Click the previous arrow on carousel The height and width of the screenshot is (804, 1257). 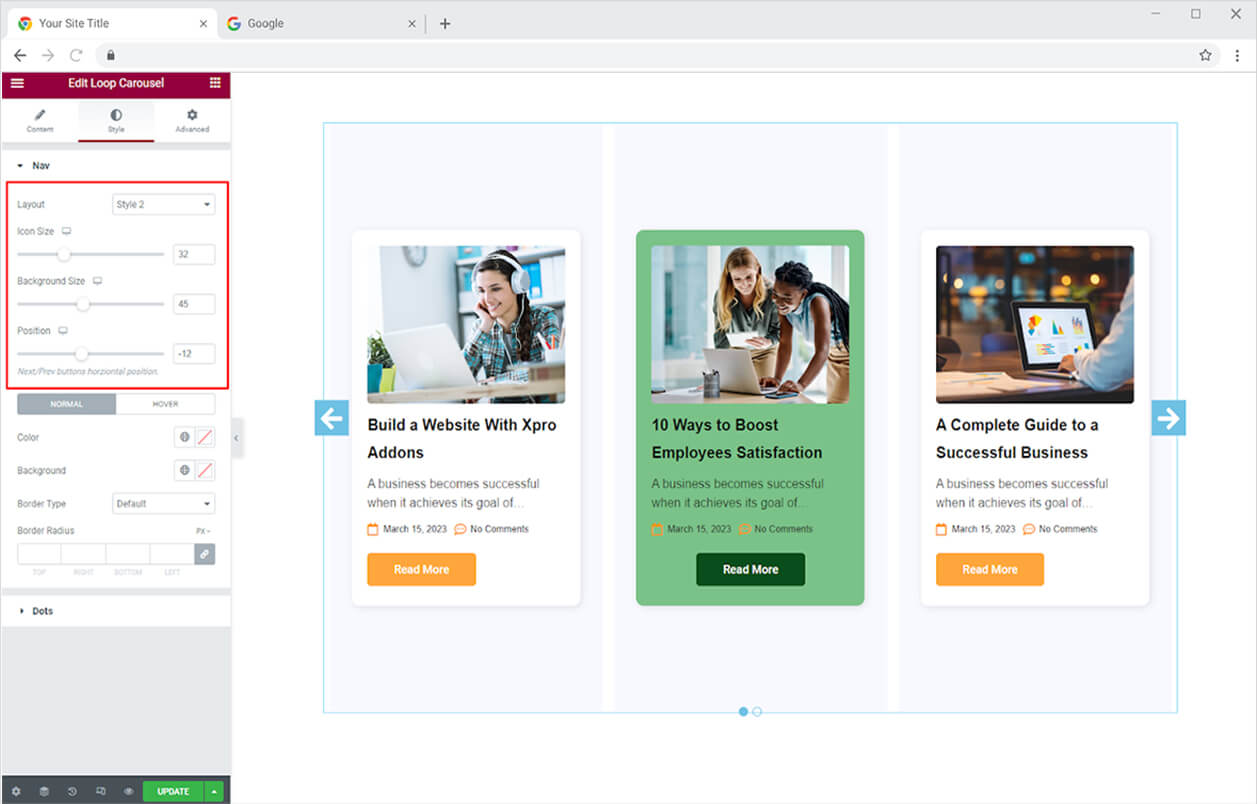[332, 418]
